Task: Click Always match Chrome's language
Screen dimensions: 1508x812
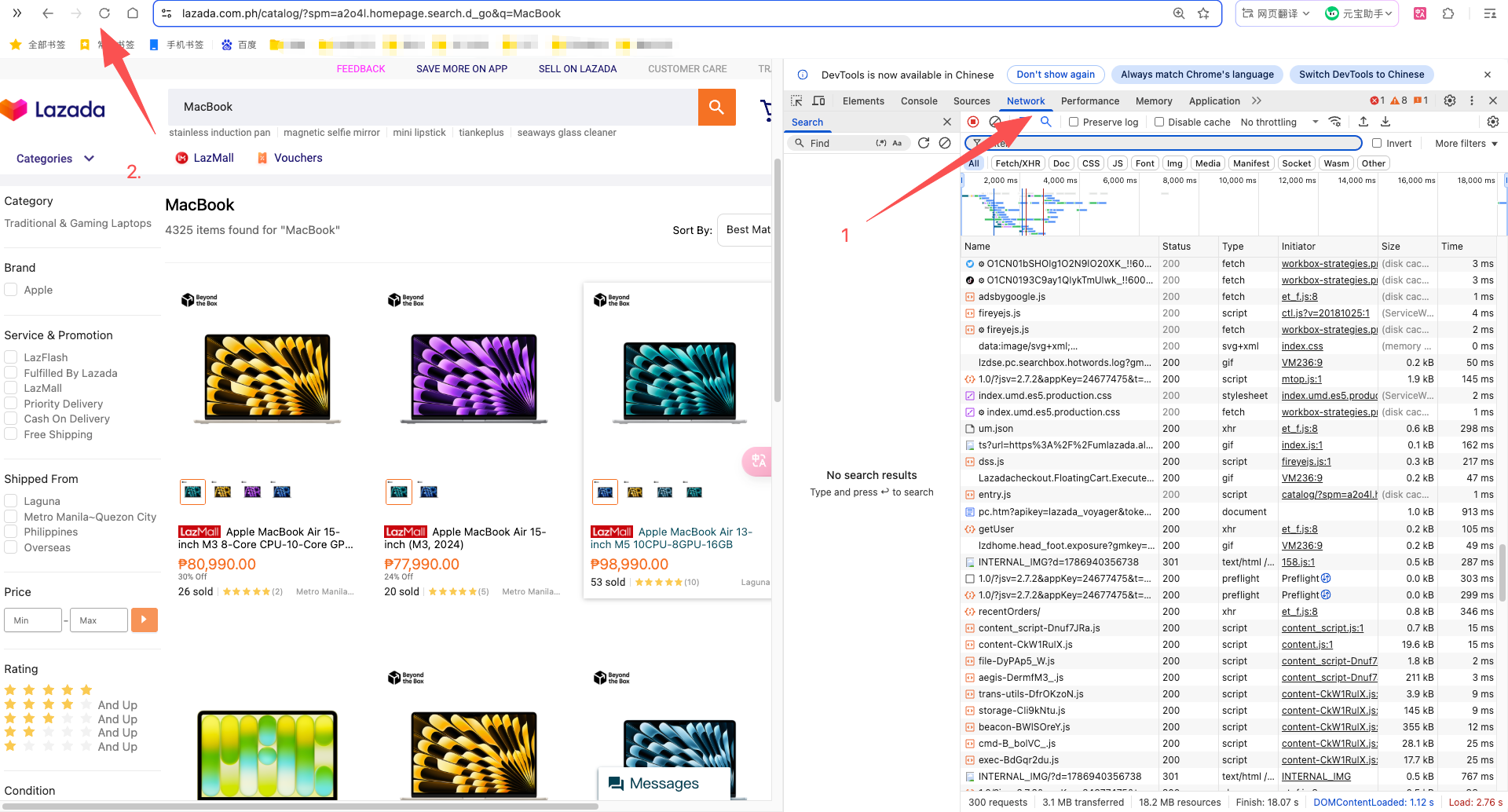Action: click(1197, 75)
